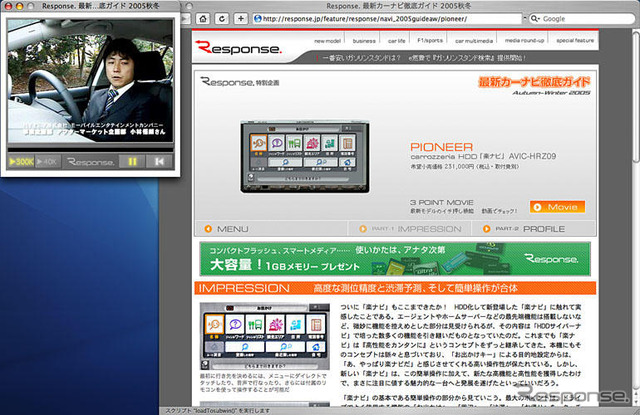Open the special feature nav item
Screen dimensions: 640x415
[575, 40]
